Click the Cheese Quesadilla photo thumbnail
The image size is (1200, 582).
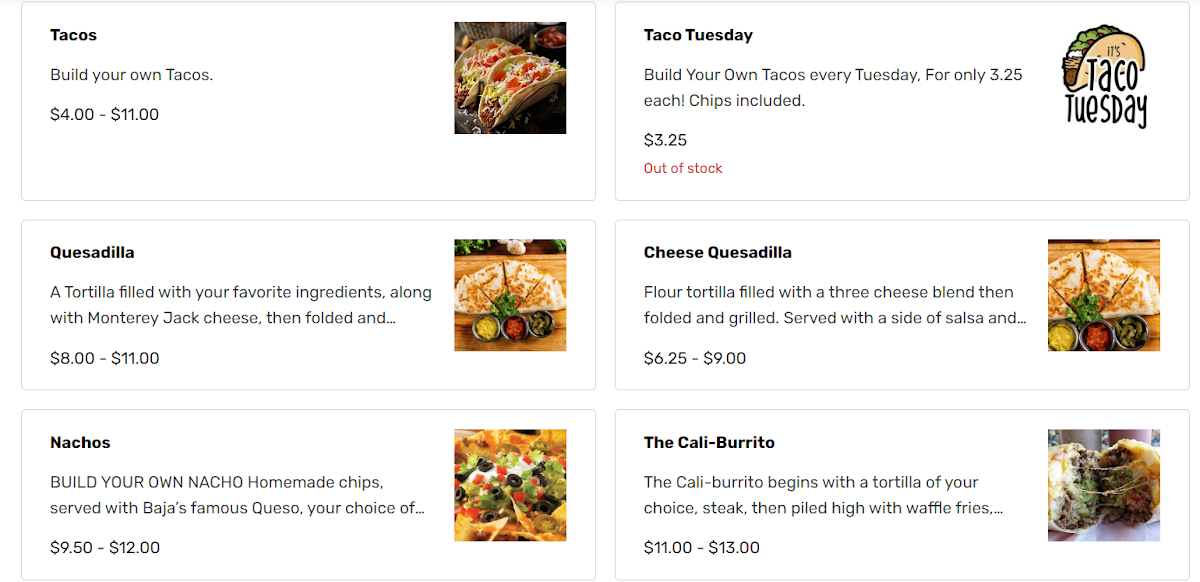coord(1104,295)
